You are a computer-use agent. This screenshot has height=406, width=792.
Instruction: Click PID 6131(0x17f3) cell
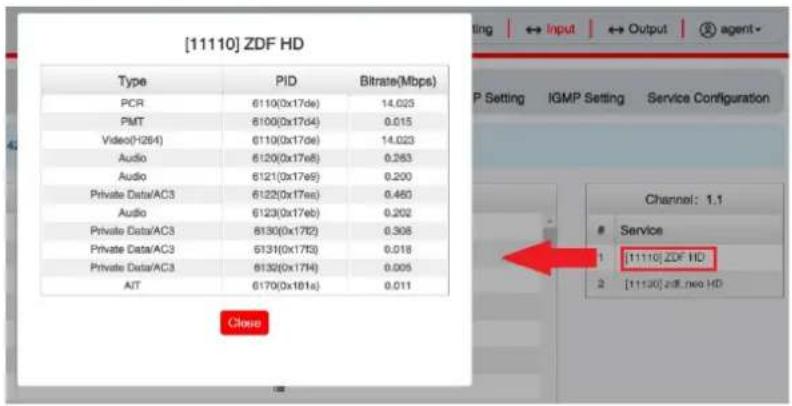pyautogui.click(x=286, y=249)
